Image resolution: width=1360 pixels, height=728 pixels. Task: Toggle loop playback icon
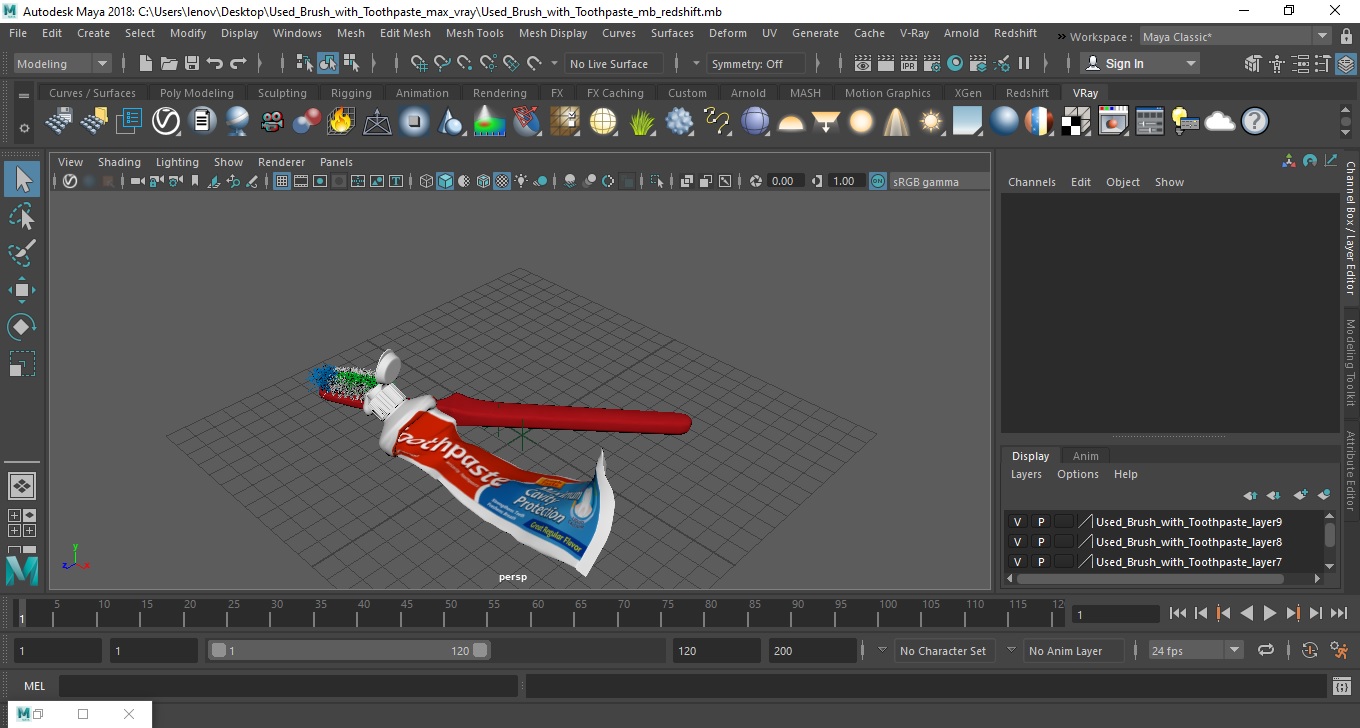point(1266,650)
